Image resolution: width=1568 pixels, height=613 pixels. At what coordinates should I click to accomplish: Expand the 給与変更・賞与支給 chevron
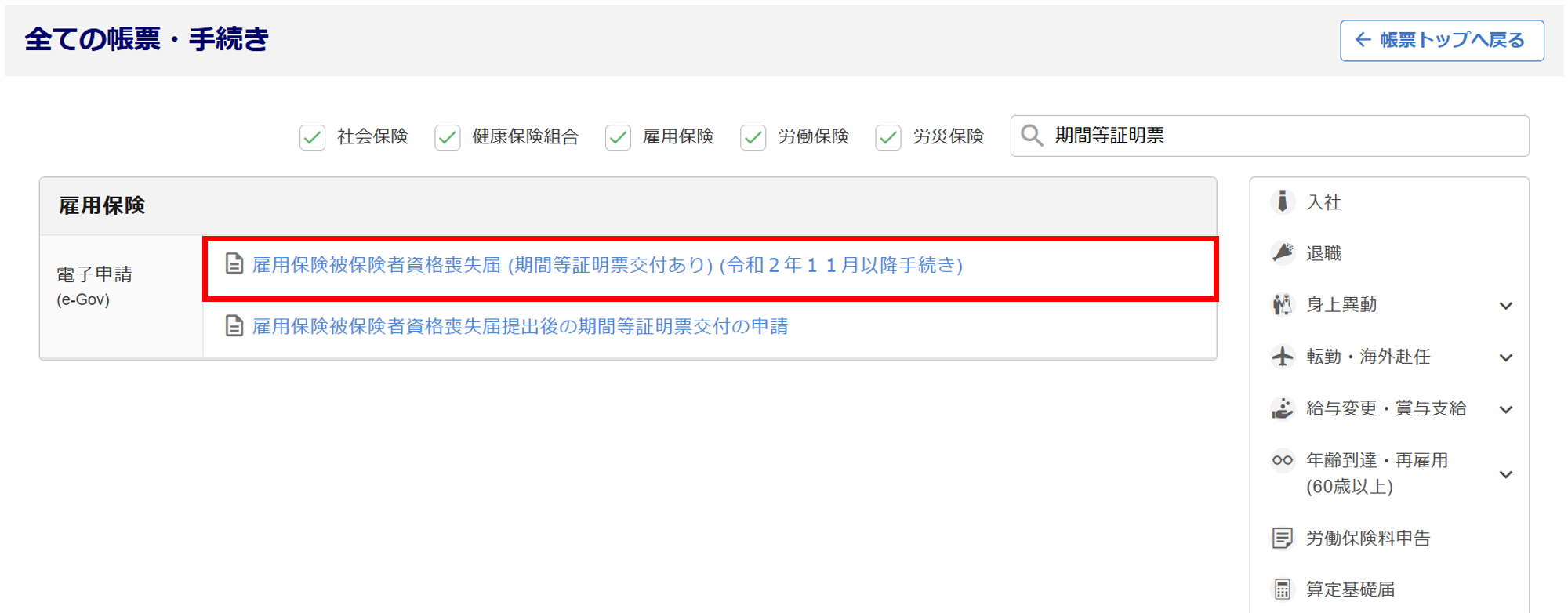1506,409
